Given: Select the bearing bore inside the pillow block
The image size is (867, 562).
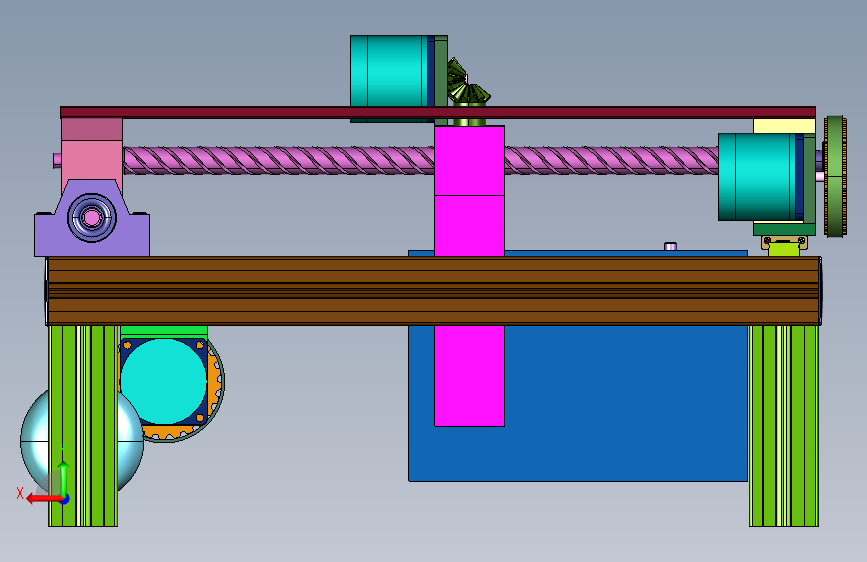Looking at the screenshot, I should [x=91, y=217].
